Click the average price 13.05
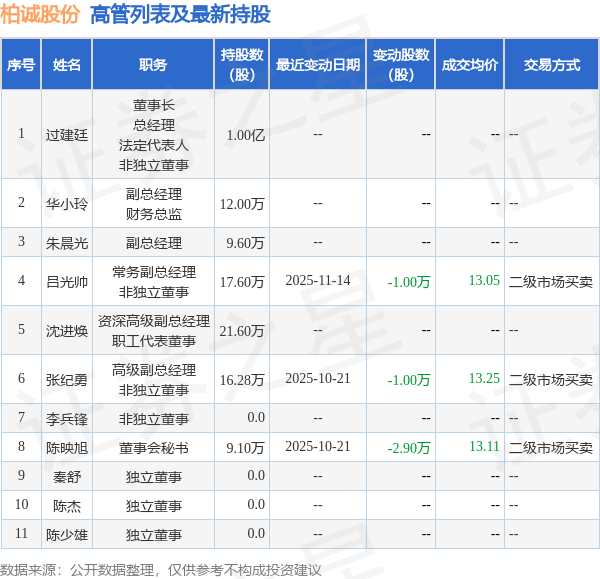This screenshot has width=600, height=579. tap(484, 280)
